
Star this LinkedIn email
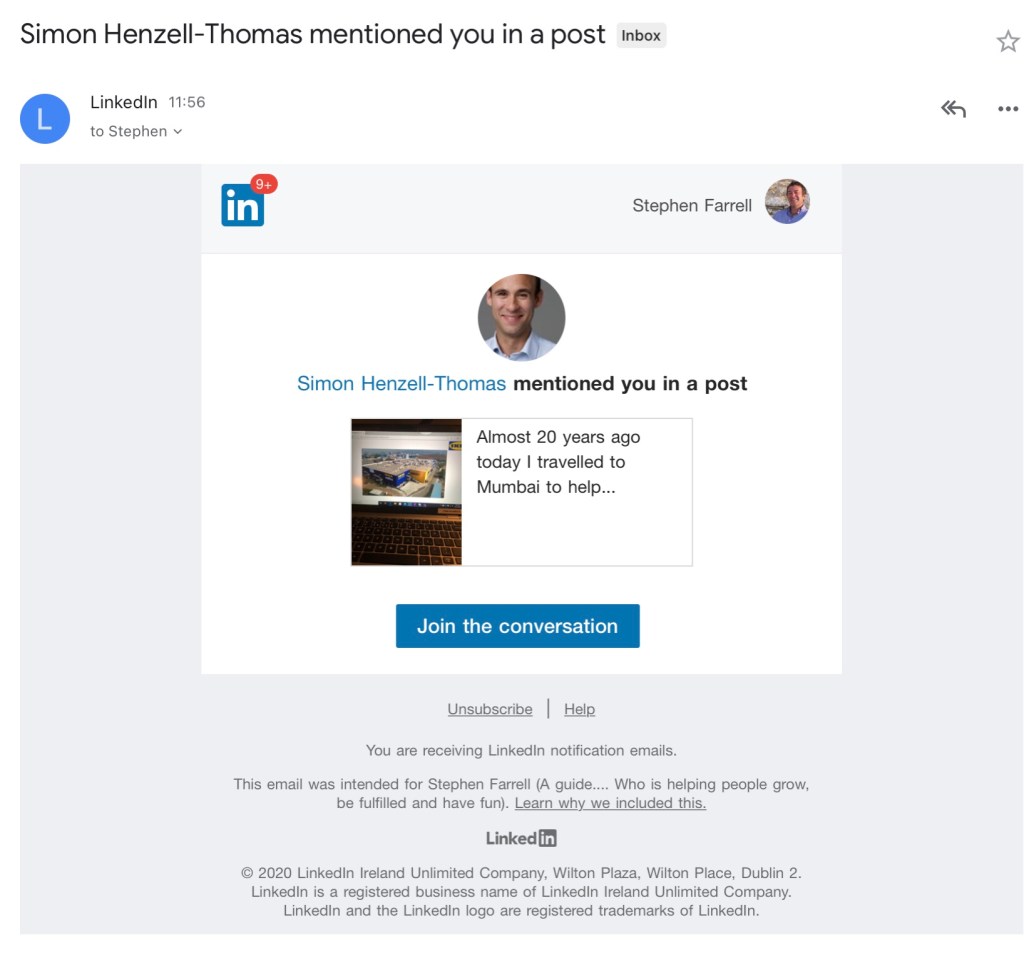(1007, 41)
